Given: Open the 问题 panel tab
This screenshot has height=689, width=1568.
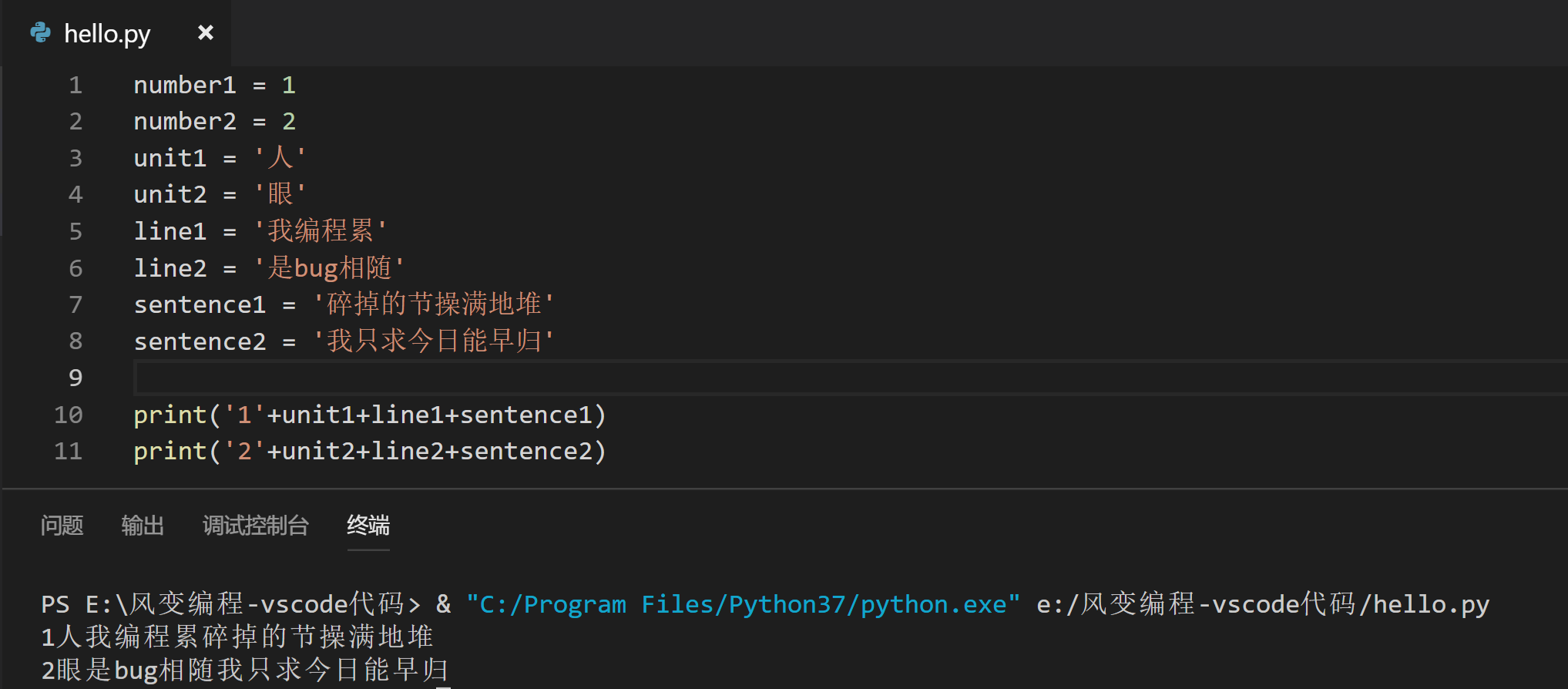Looking at the screenshot, I should coord(62,526).
